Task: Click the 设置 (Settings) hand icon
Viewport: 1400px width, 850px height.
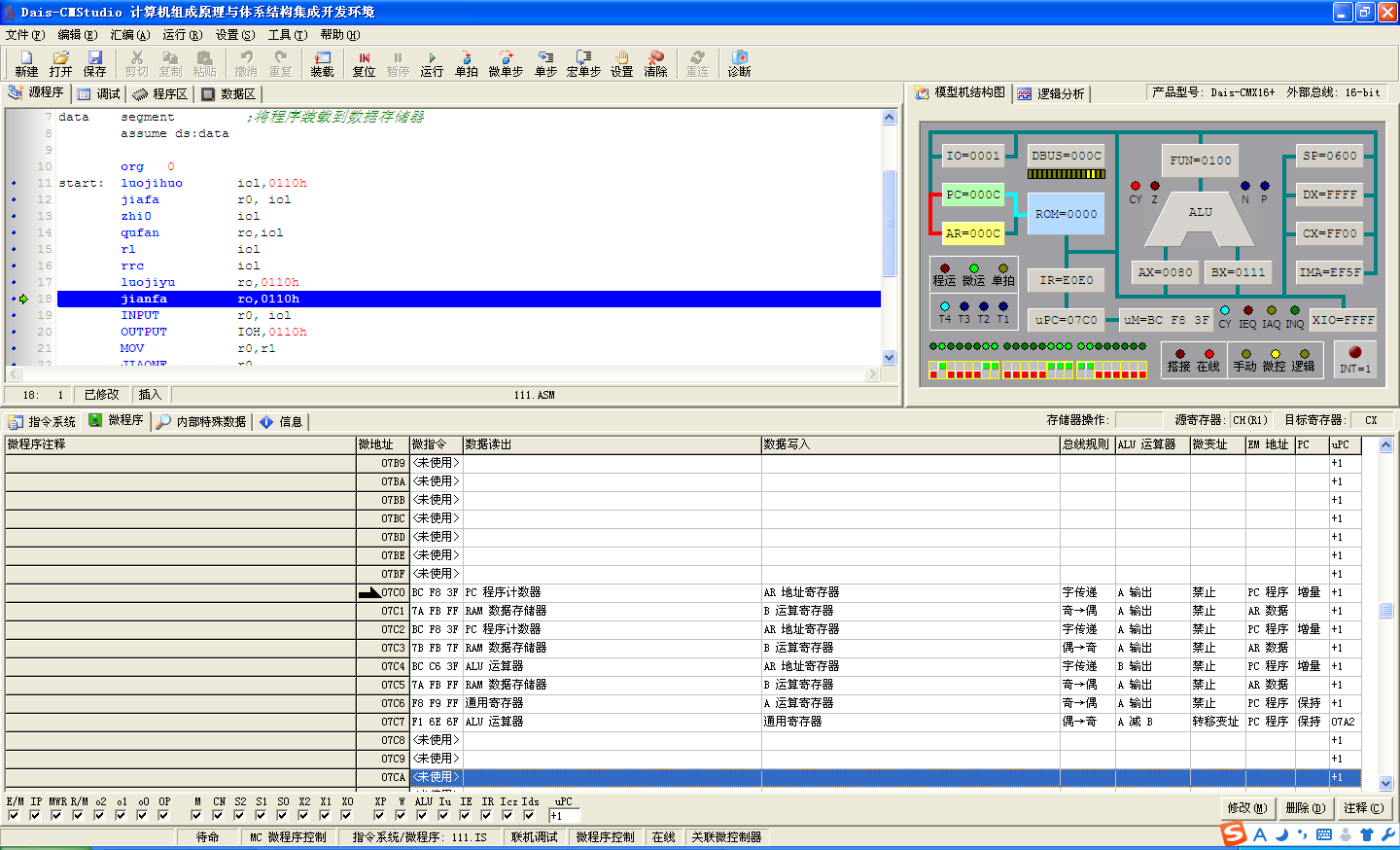Action: coord(622,64)
